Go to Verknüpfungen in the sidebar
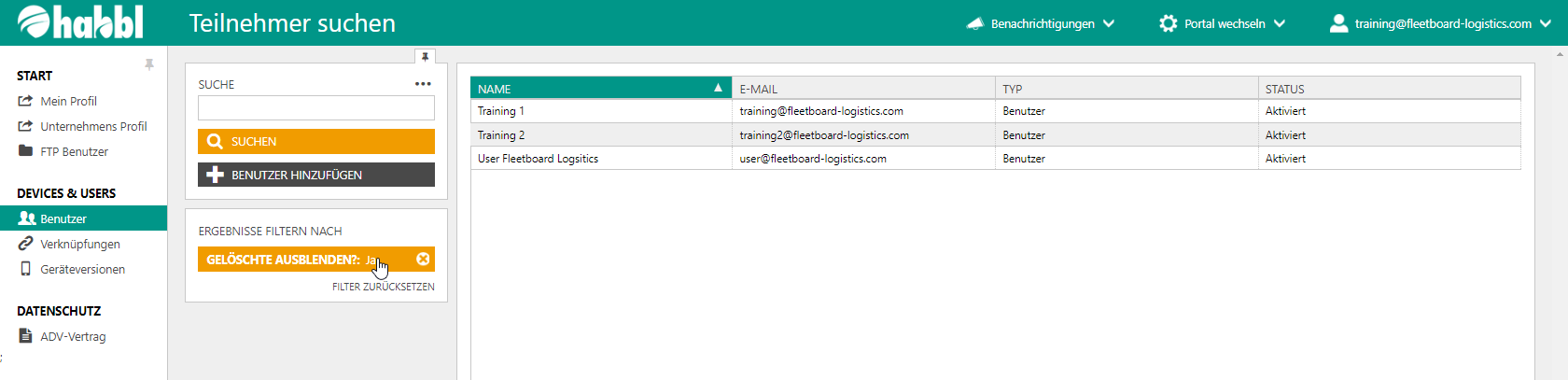Image resolution: width=1568 pixels, height=380 pixels. coord(79,244)
